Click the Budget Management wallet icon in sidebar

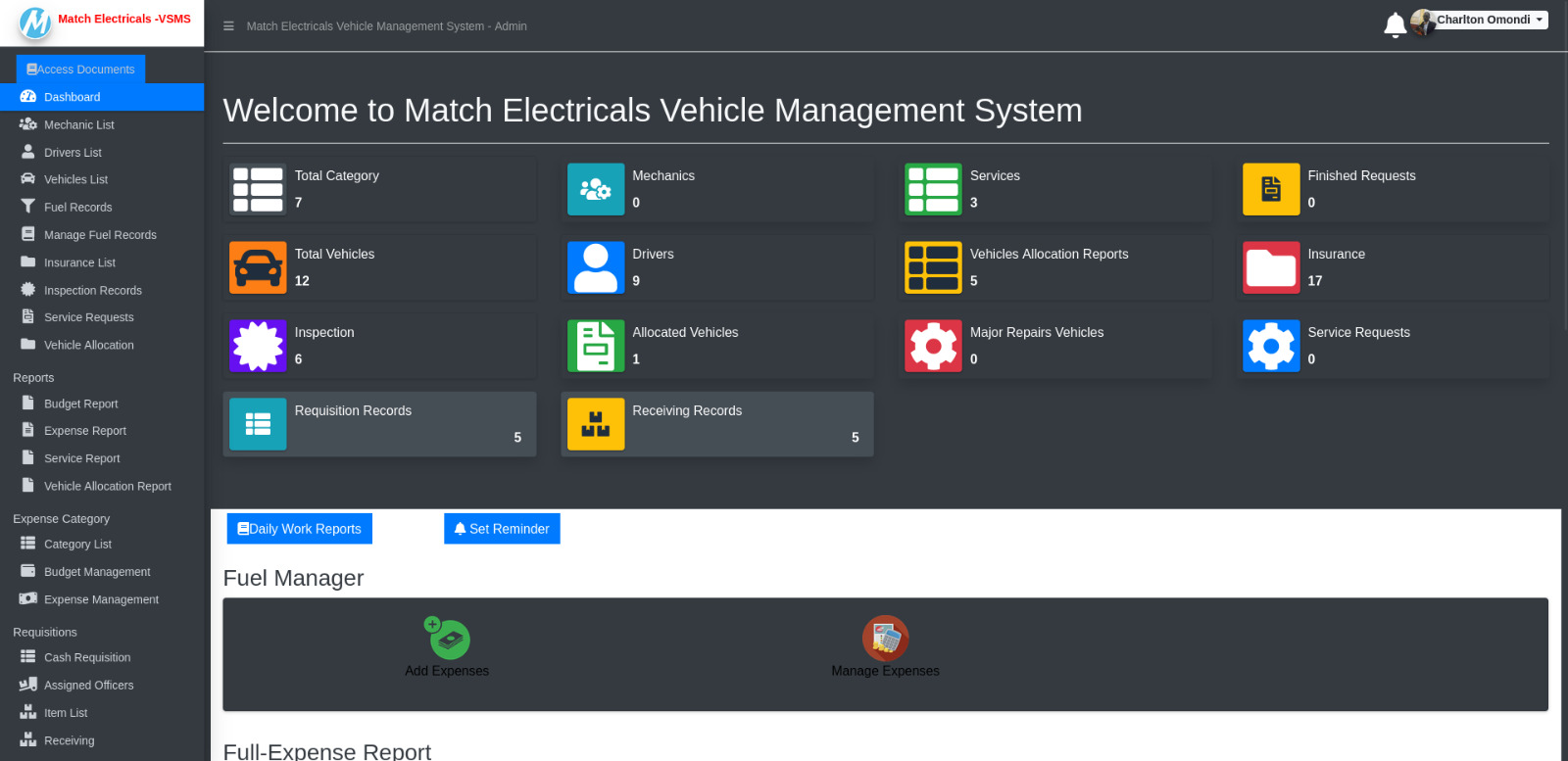point(28,571)
